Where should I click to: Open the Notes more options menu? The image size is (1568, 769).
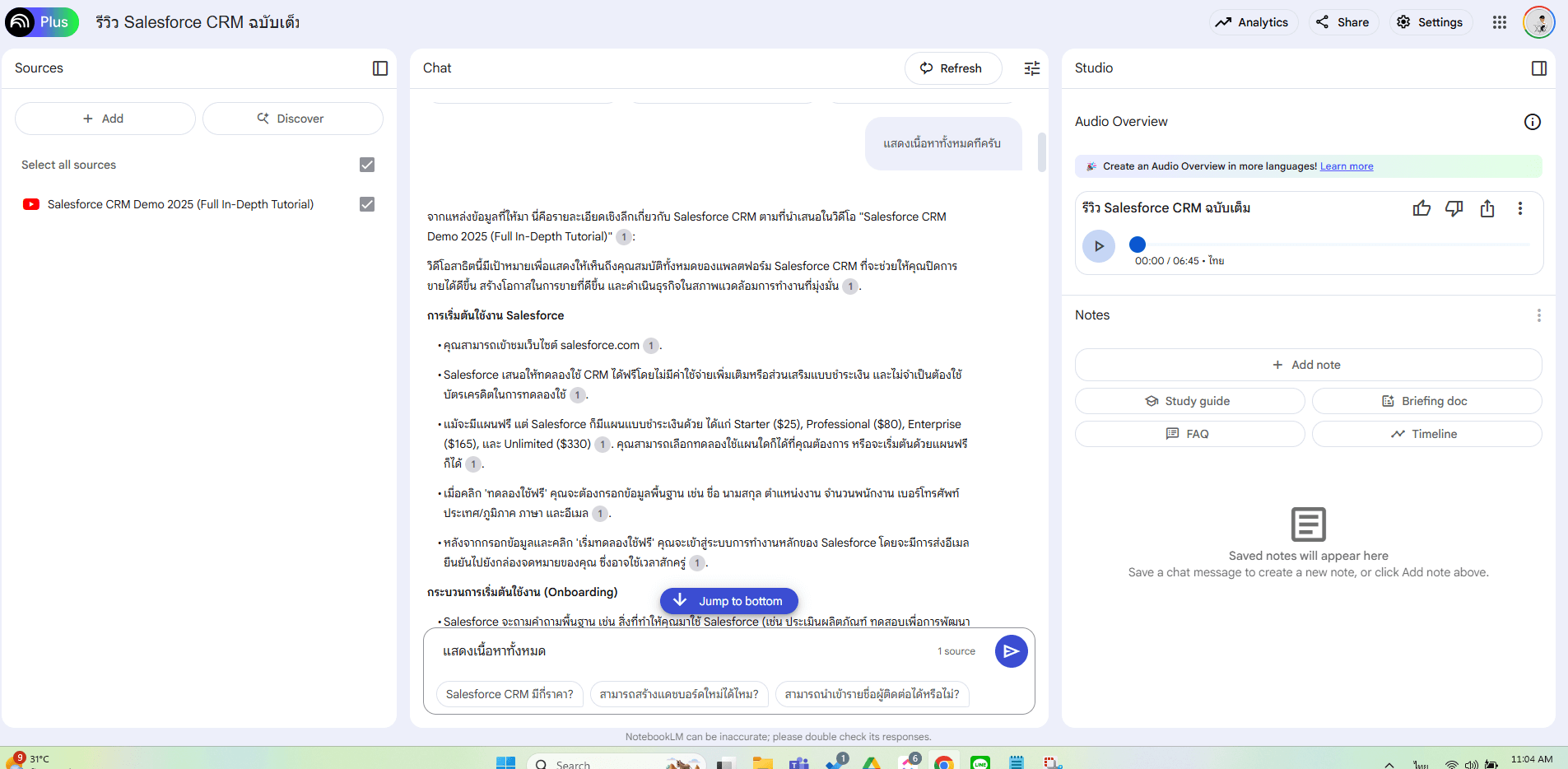click(x=1539, y=315)
